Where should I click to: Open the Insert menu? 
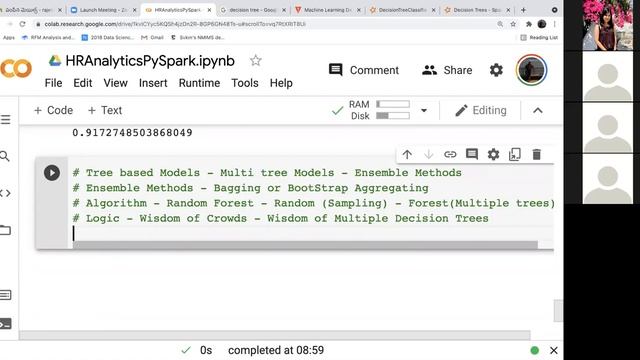(153, 83)
